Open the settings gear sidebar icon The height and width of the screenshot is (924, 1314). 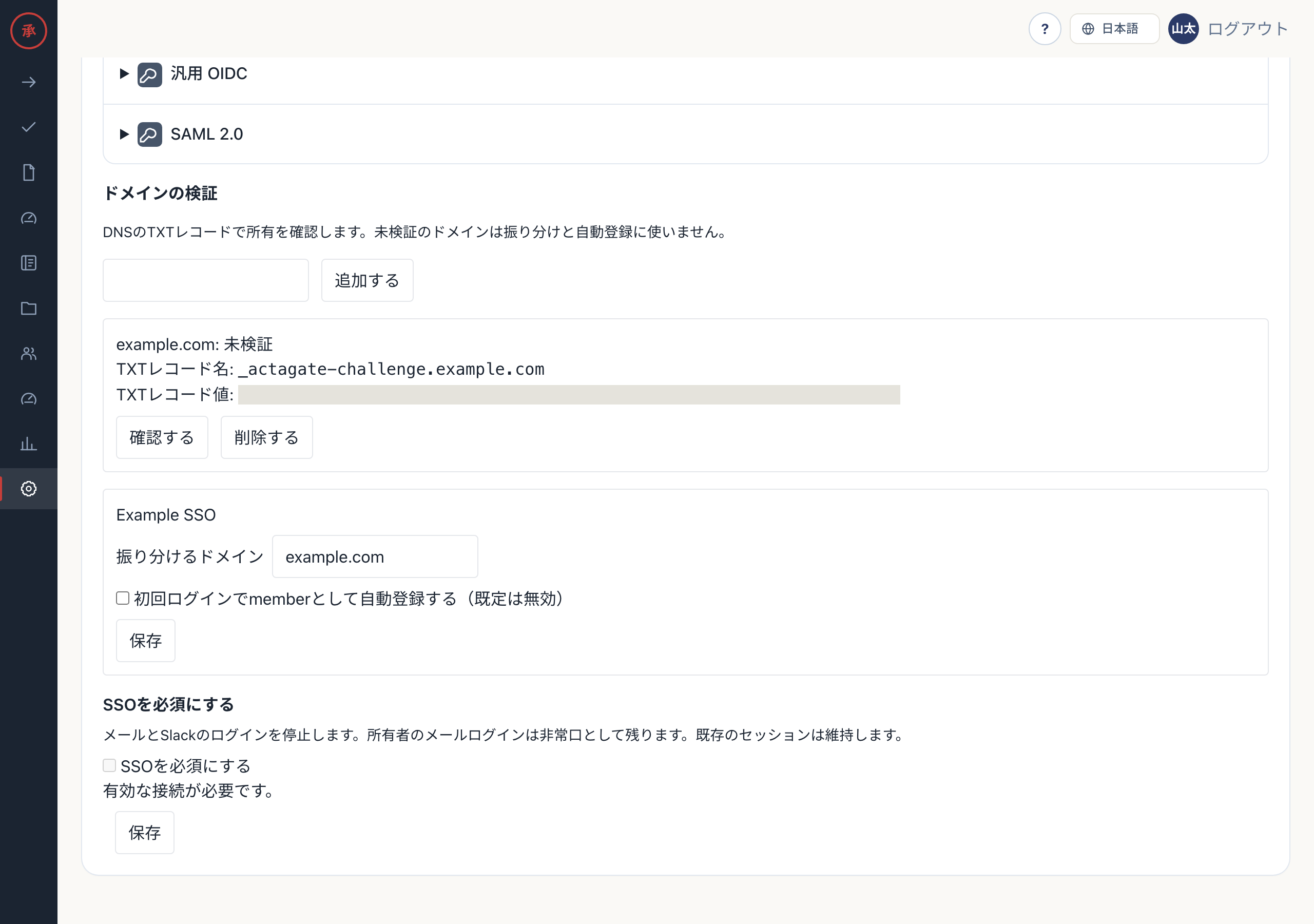click(29, 488)
